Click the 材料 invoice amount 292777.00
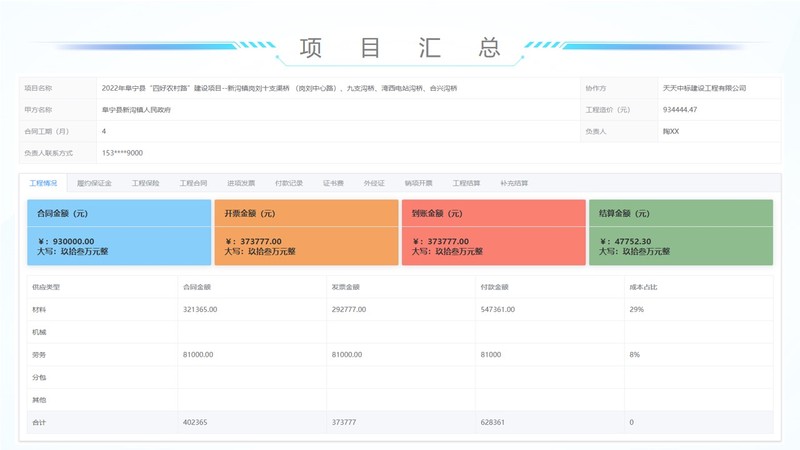 [348, 310]
